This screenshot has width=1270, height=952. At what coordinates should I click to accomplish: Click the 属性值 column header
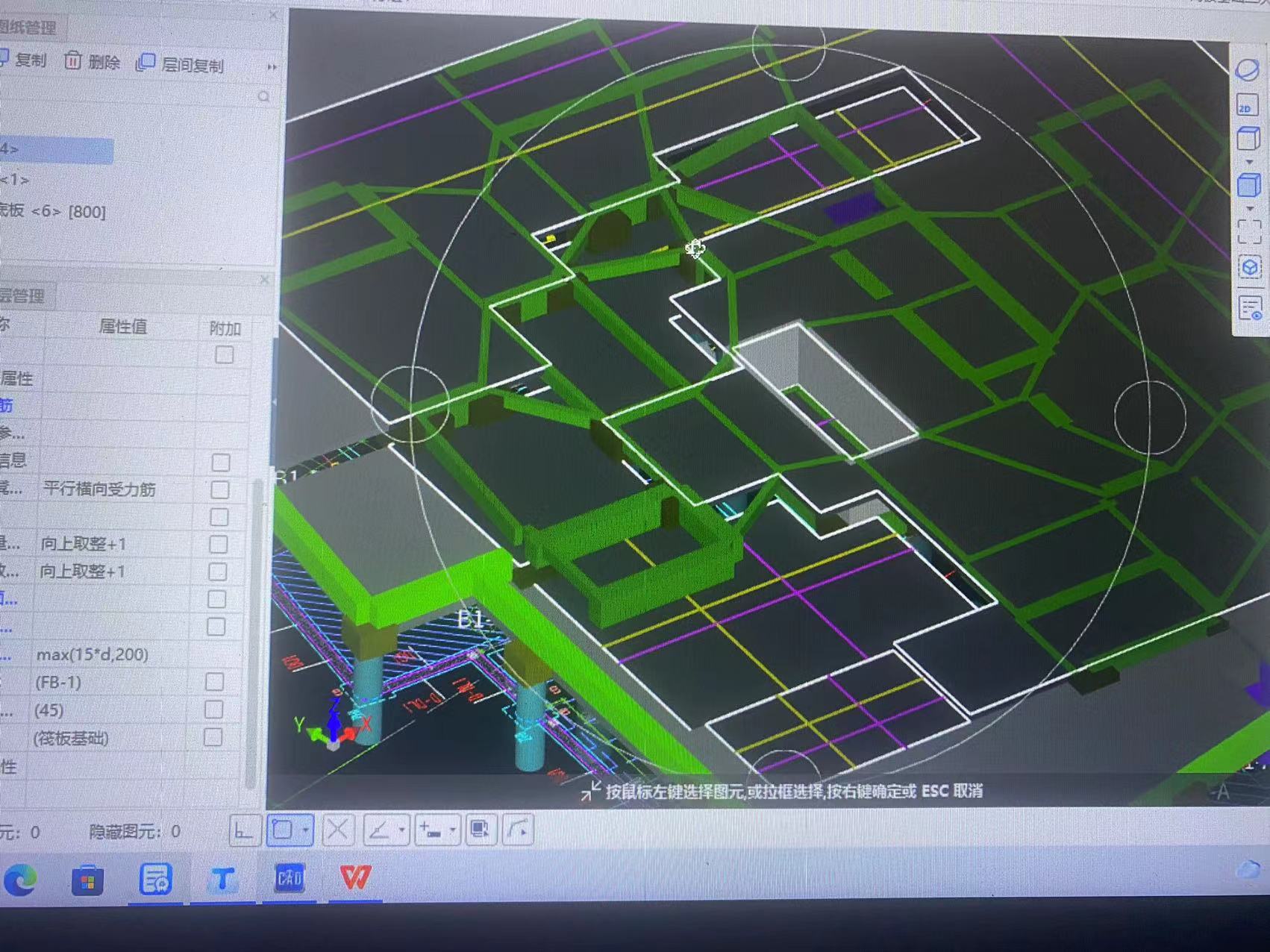pos(123,327)
